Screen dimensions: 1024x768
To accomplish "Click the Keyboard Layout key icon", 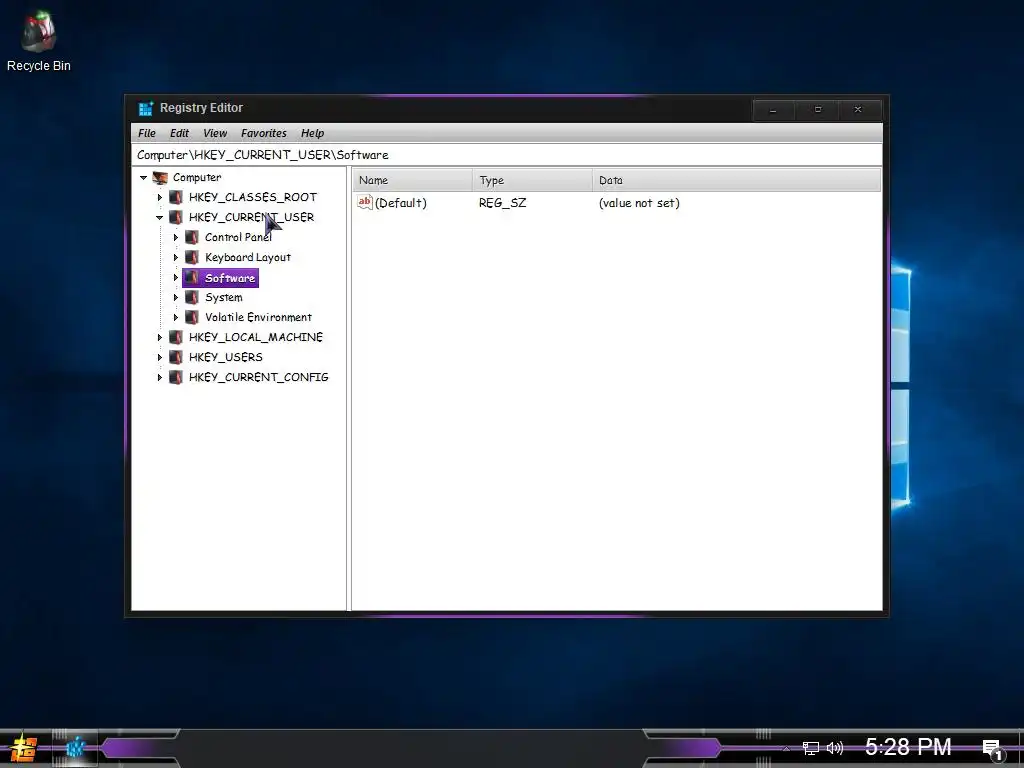I will pyautogui.click(x=192, y=257).
